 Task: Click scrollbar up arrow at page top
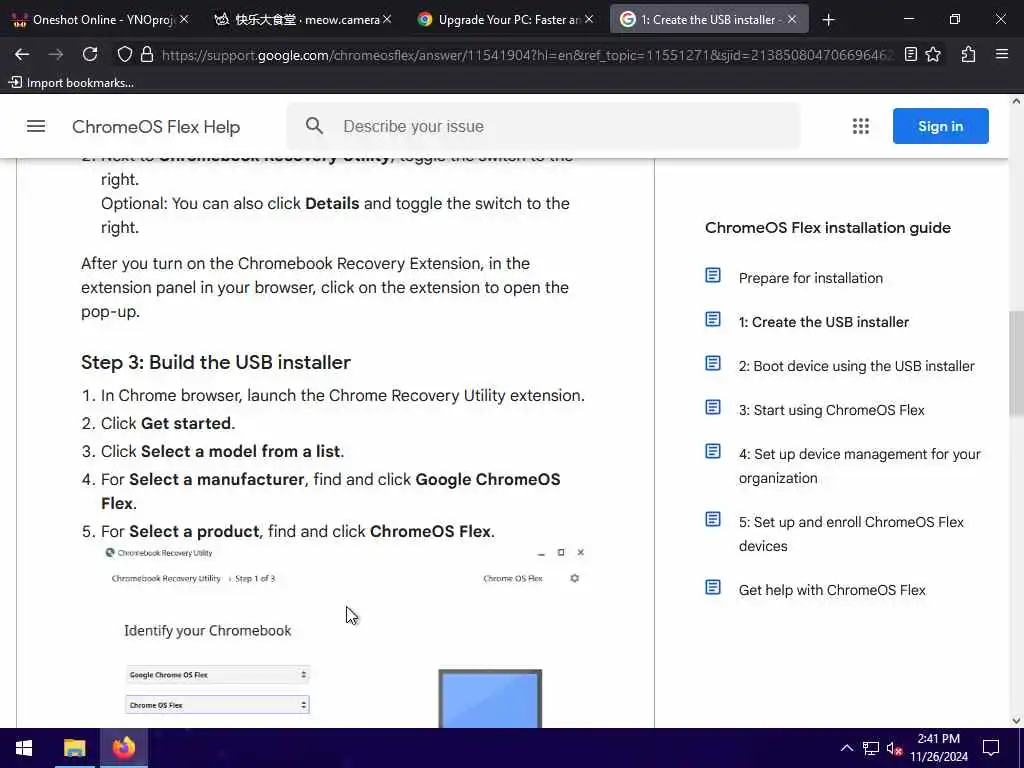(x=1016, y=101)
